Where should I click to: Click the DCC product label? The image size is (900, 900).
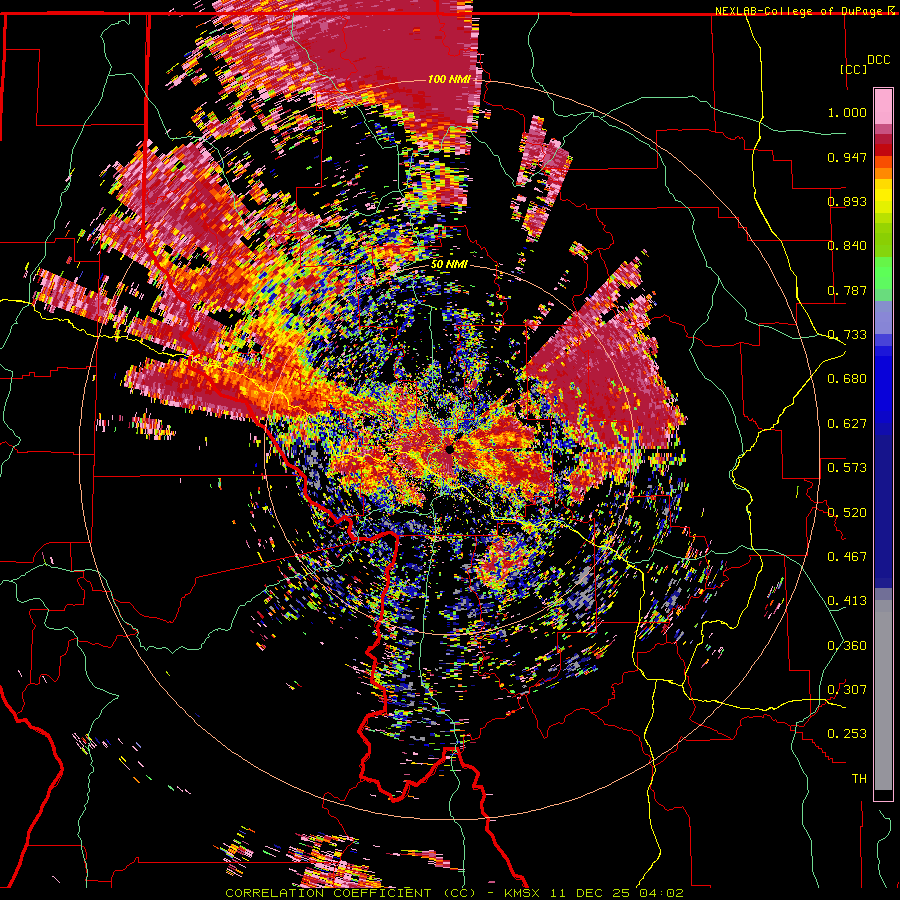pyautogui.click(x=878, y=60)
